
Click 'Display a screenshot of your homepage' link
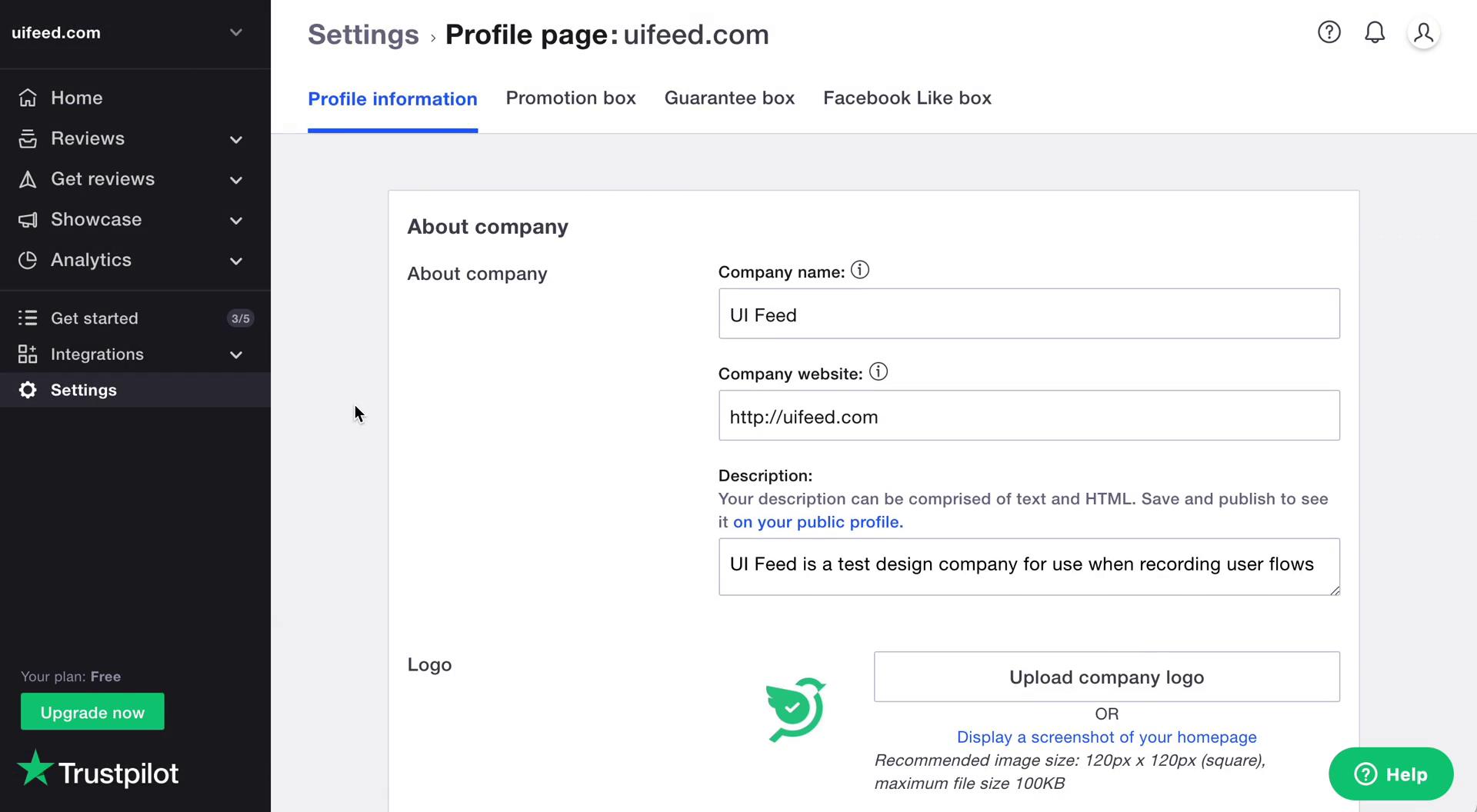(x=1106, y=737)
